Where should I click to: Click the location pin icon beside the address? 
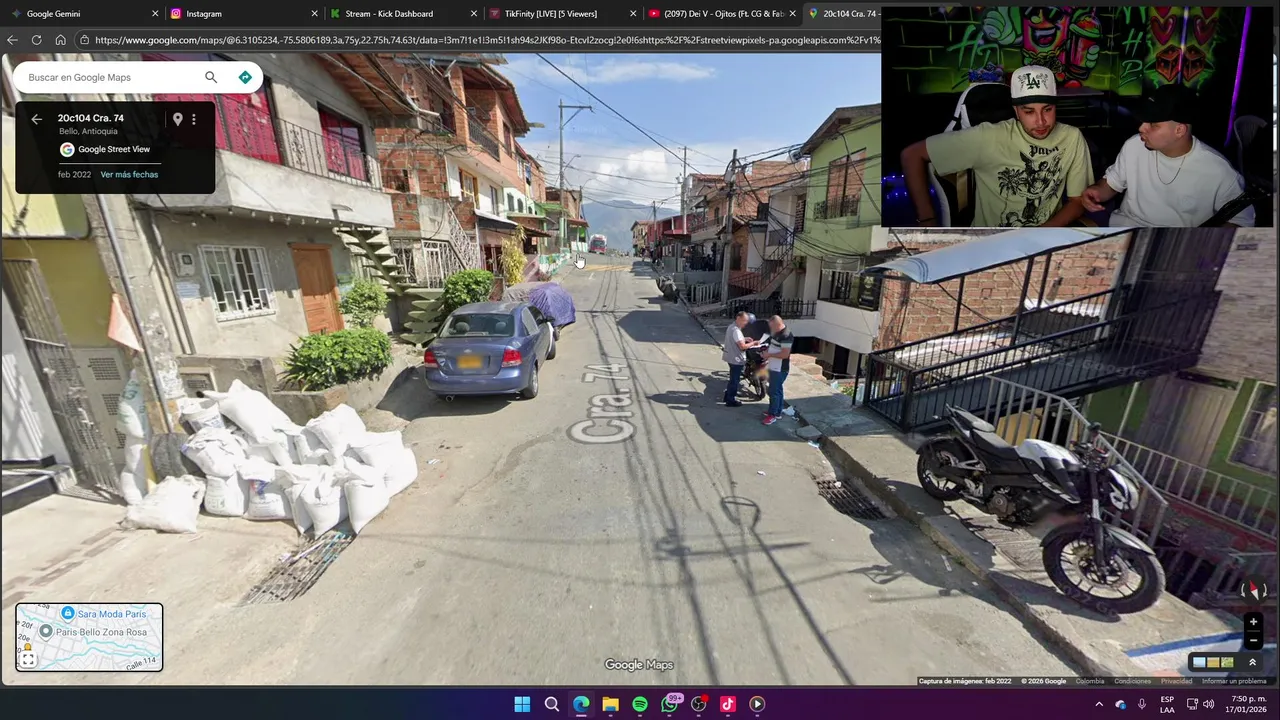coord(178,119)
